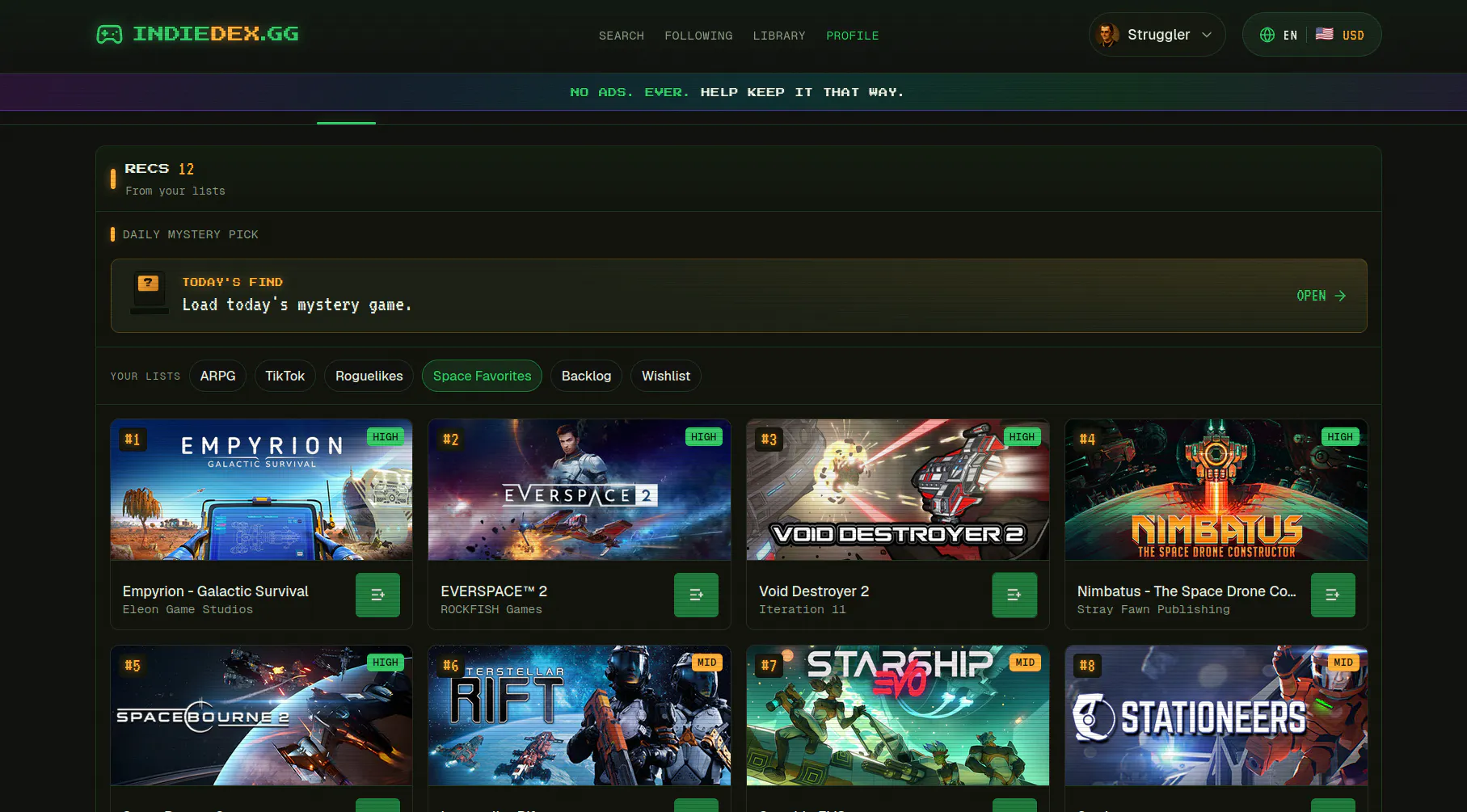Select the Wishlist list chip
This screenshot has height=812, width=1467.
(666, 376)
